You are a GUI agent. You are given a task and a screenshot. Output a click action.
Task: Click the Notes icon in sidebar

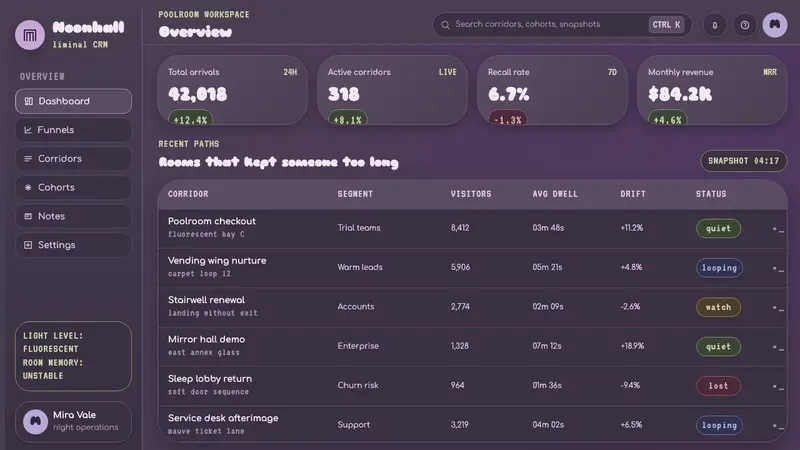pos(28,216)
